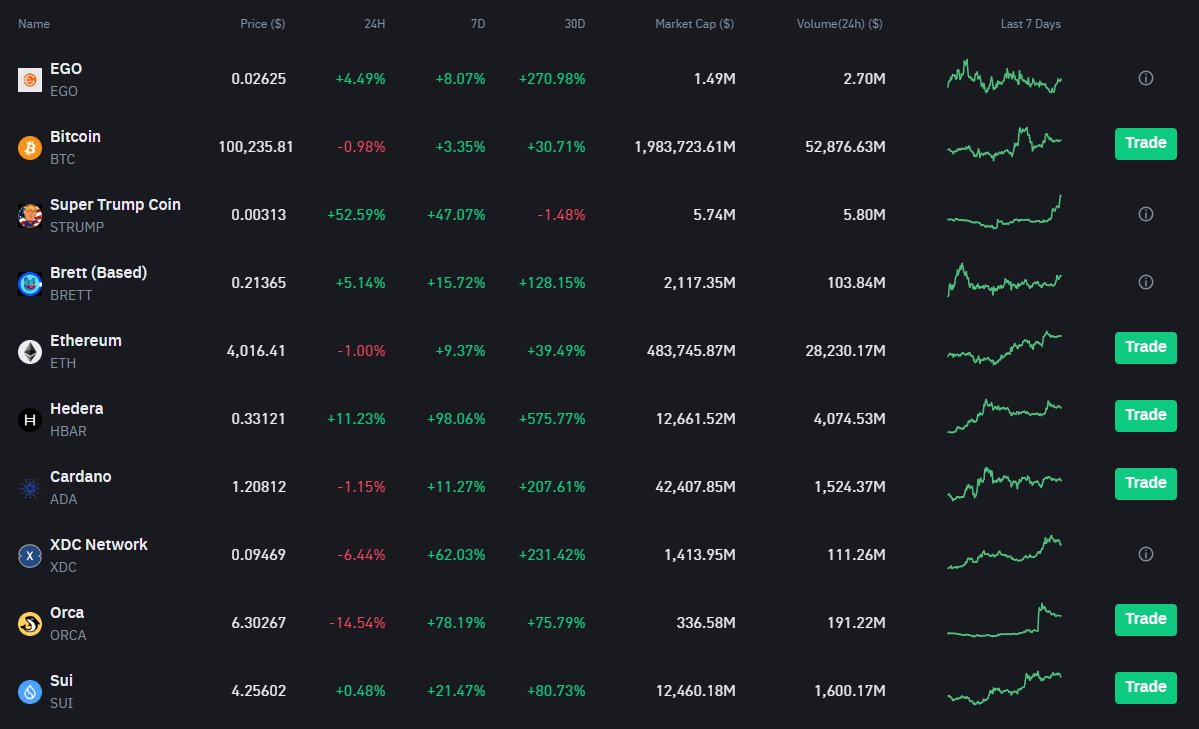Sort by the 7D column header

(478, 24)
